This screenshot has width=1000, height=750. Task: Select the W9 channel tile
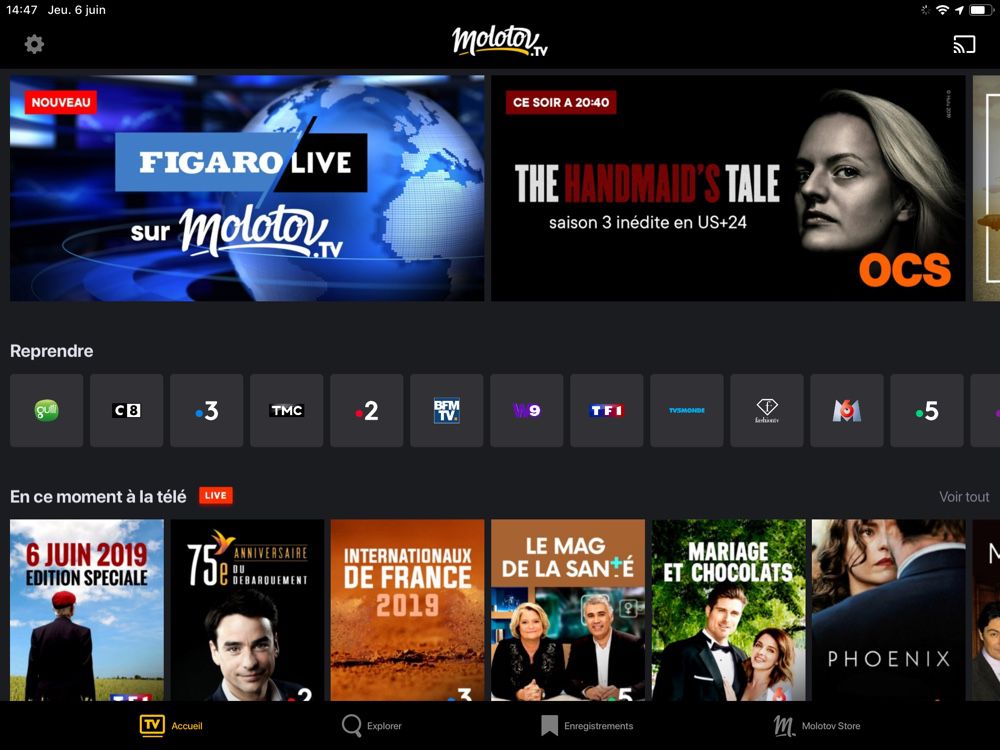click(527, 410)
